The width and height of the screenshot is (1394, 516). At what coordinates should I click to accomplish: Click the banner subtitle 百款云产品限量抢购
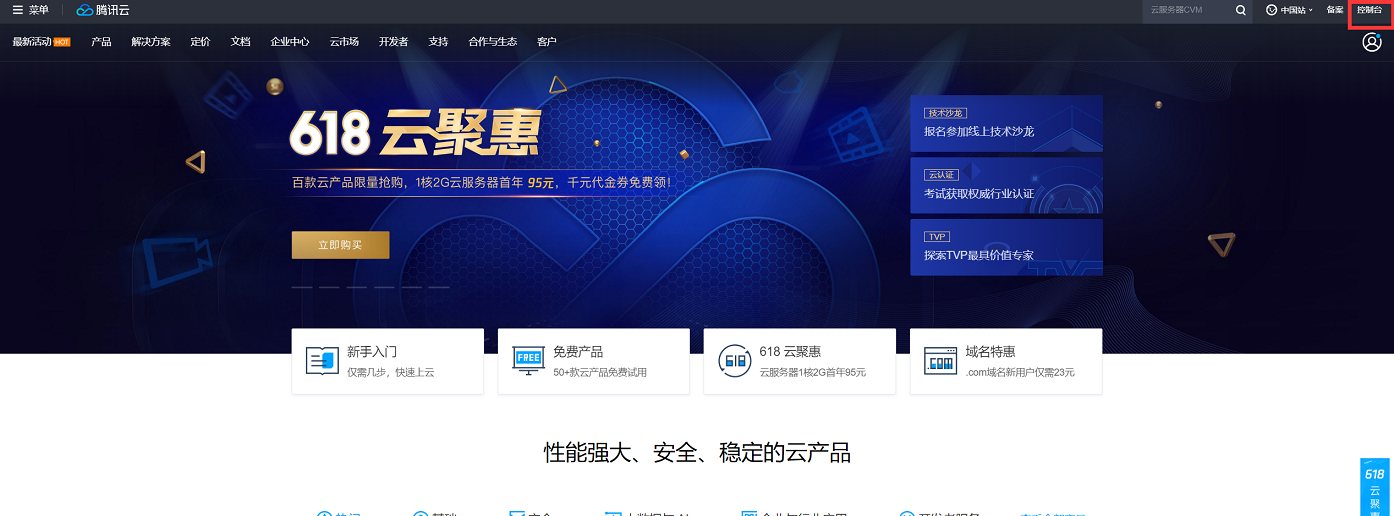pyautogui.click(x=348, y=183)
